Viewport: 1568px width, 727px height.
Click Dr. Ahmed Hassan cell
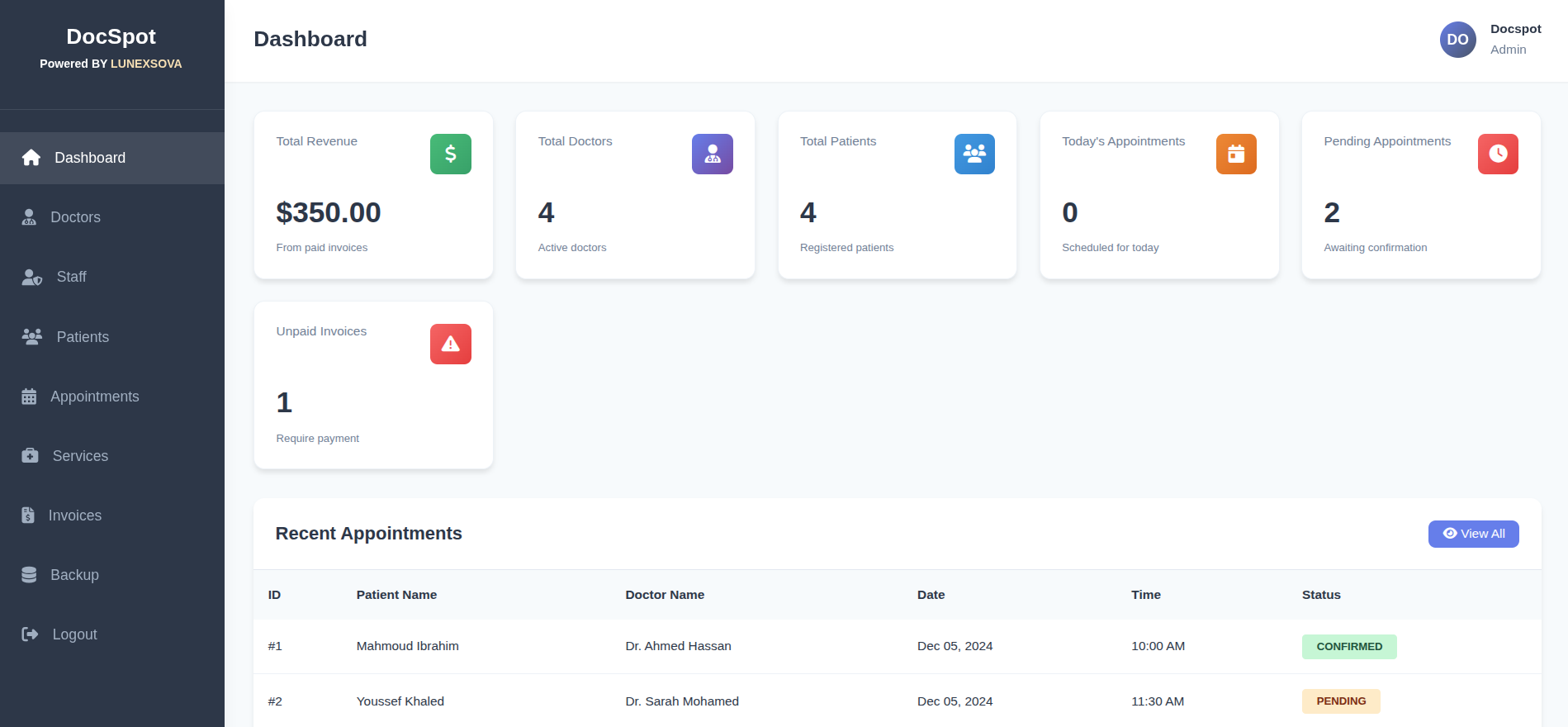[679, 646]
